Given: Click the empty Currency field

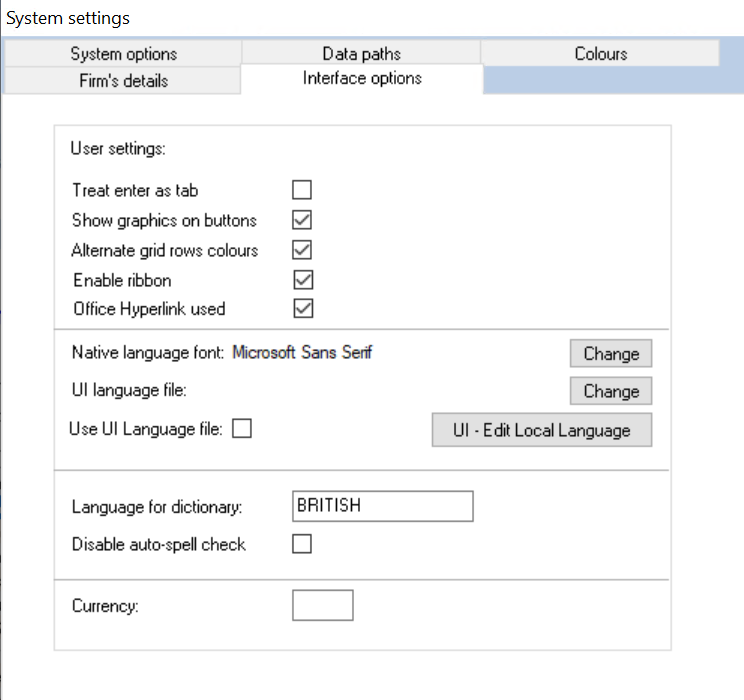Looking at the screenshot, I should (323, 605).
